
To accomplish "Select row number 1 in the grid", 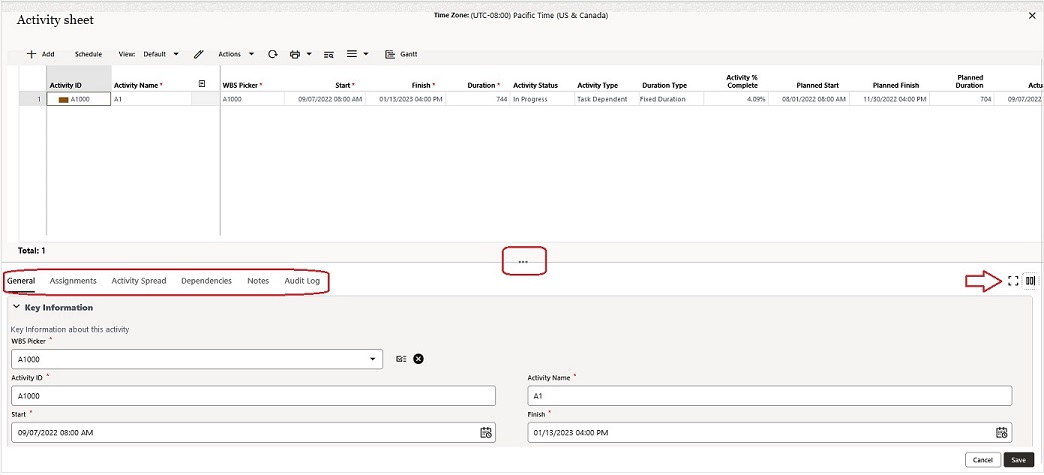I will 33,99.
